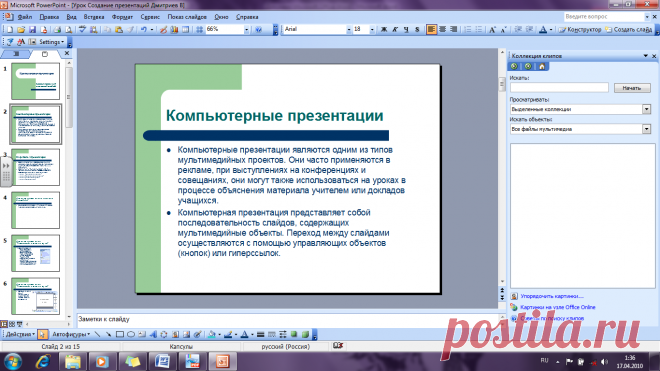Viewport: 660px width, 371px height.
Task: Open the undo history dropdown arrow
Action: 152,29
